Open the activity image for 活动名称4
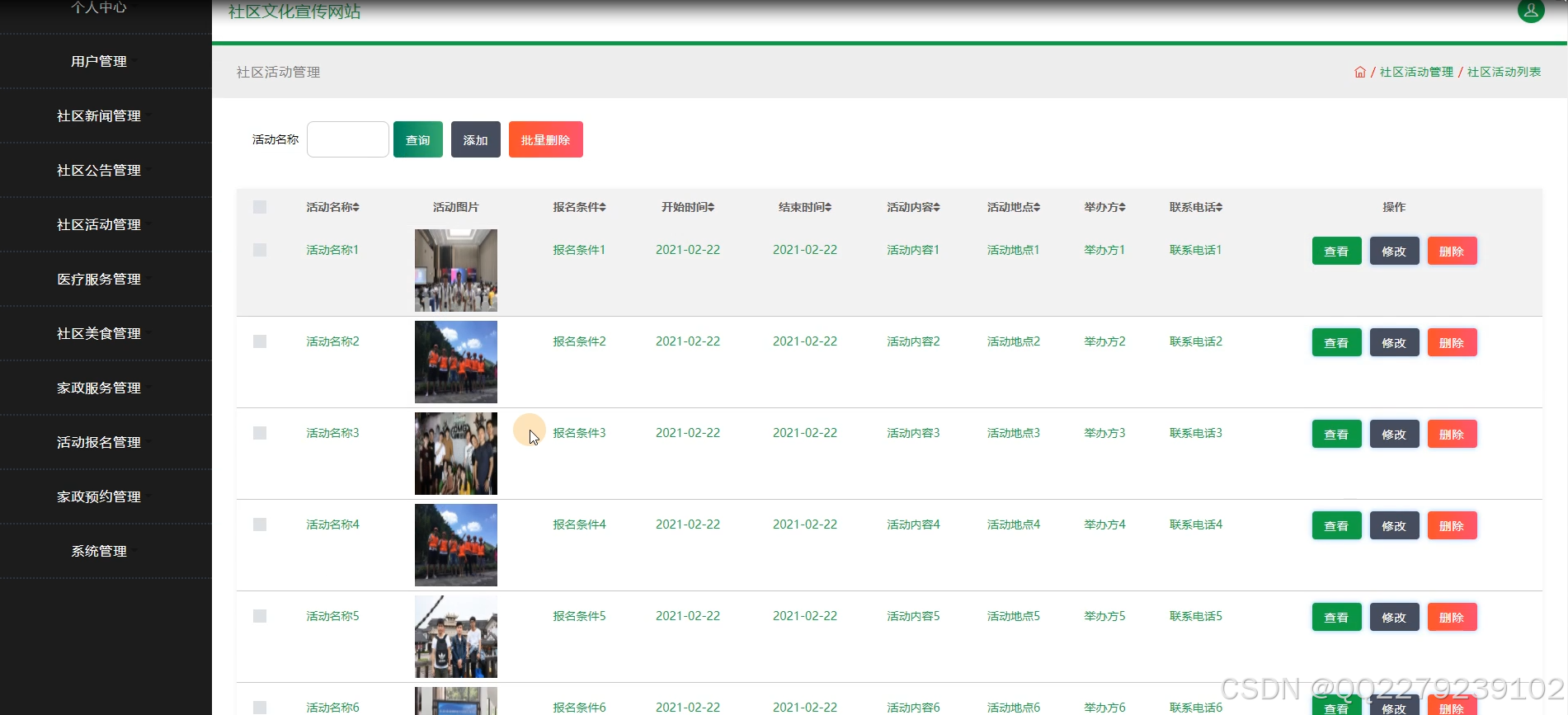The image size is (1568, 715). pos(456,545)
